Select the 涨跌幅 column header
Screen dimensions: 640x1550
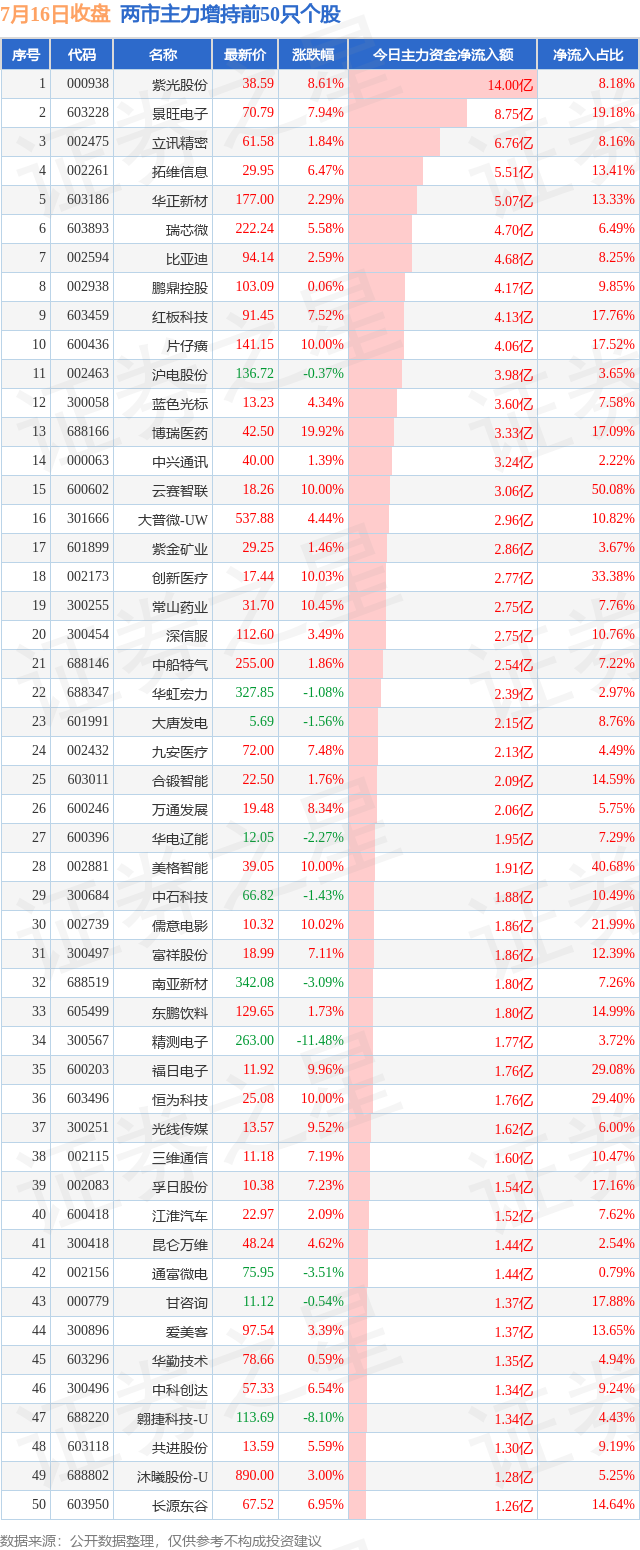pyautogui.click(x=312, y=55)
